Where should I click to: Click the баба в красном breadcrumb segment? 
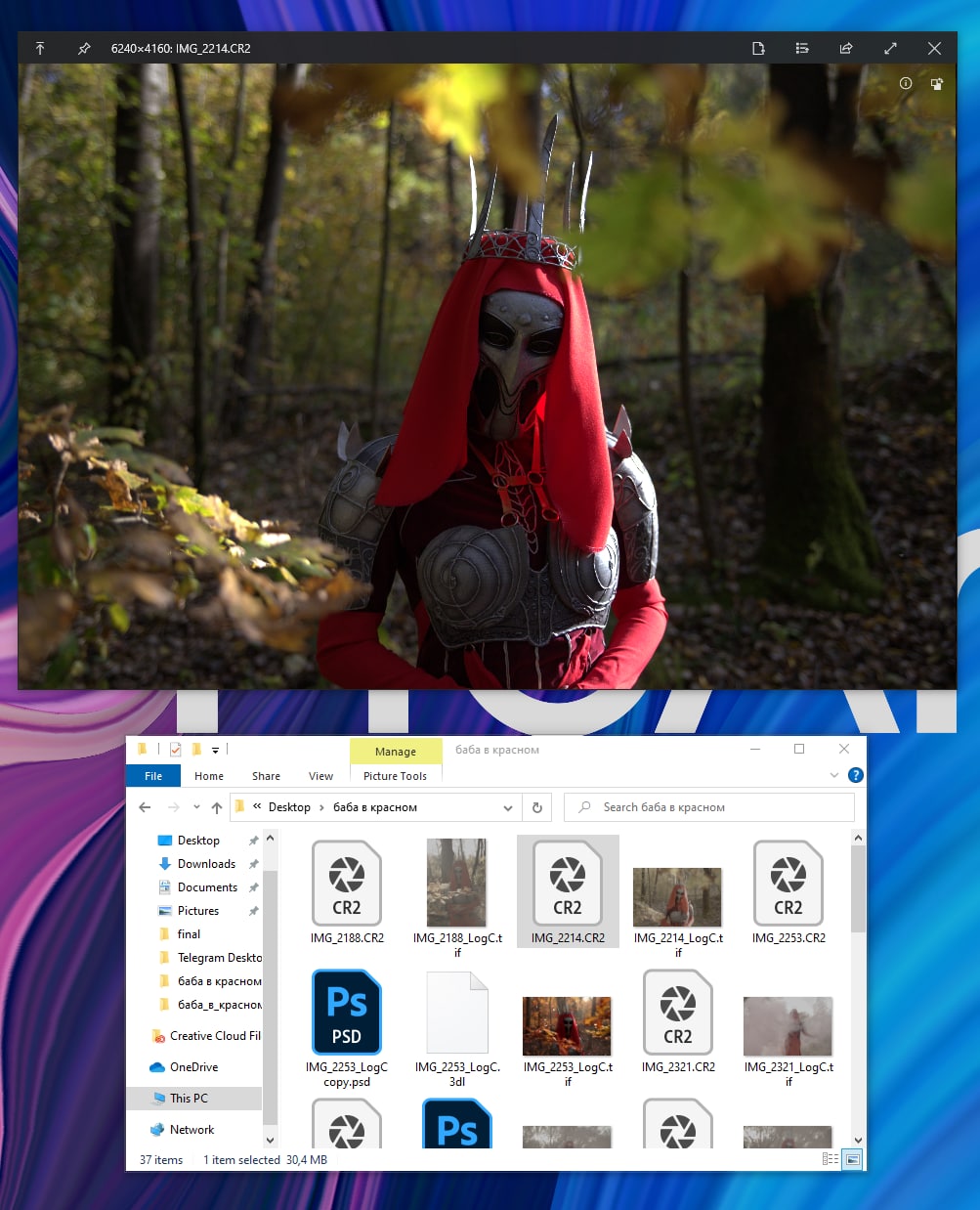(x=375, y=807)
